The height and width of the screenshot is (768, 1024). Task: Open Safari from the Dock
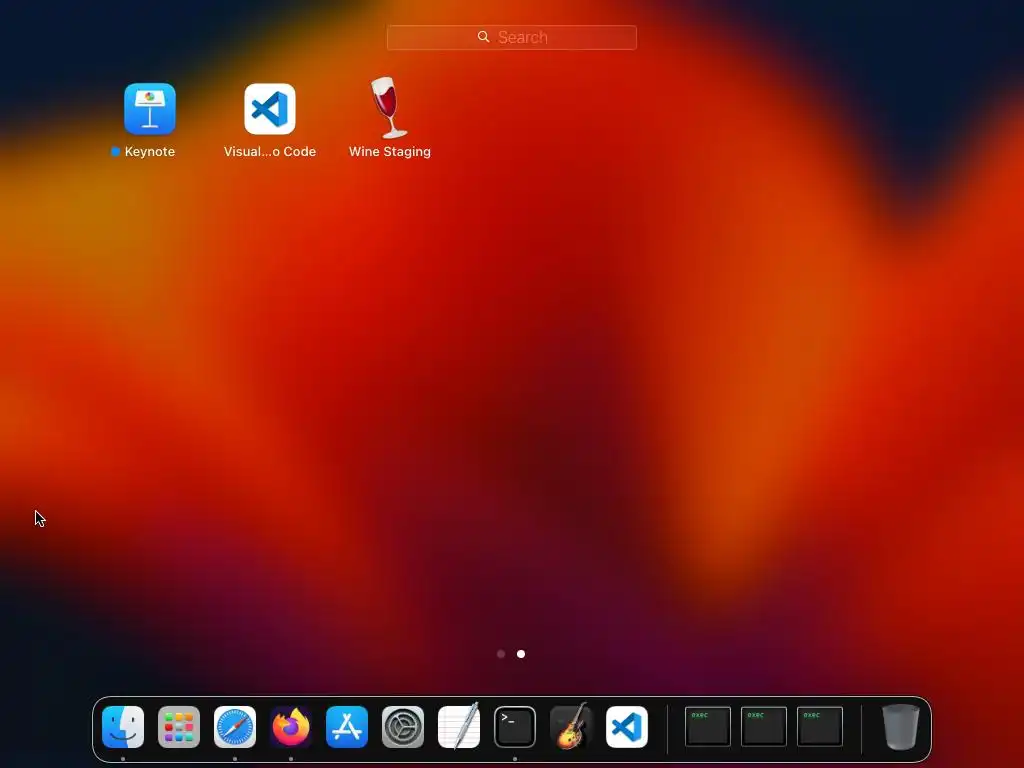[x=235, y=727]
